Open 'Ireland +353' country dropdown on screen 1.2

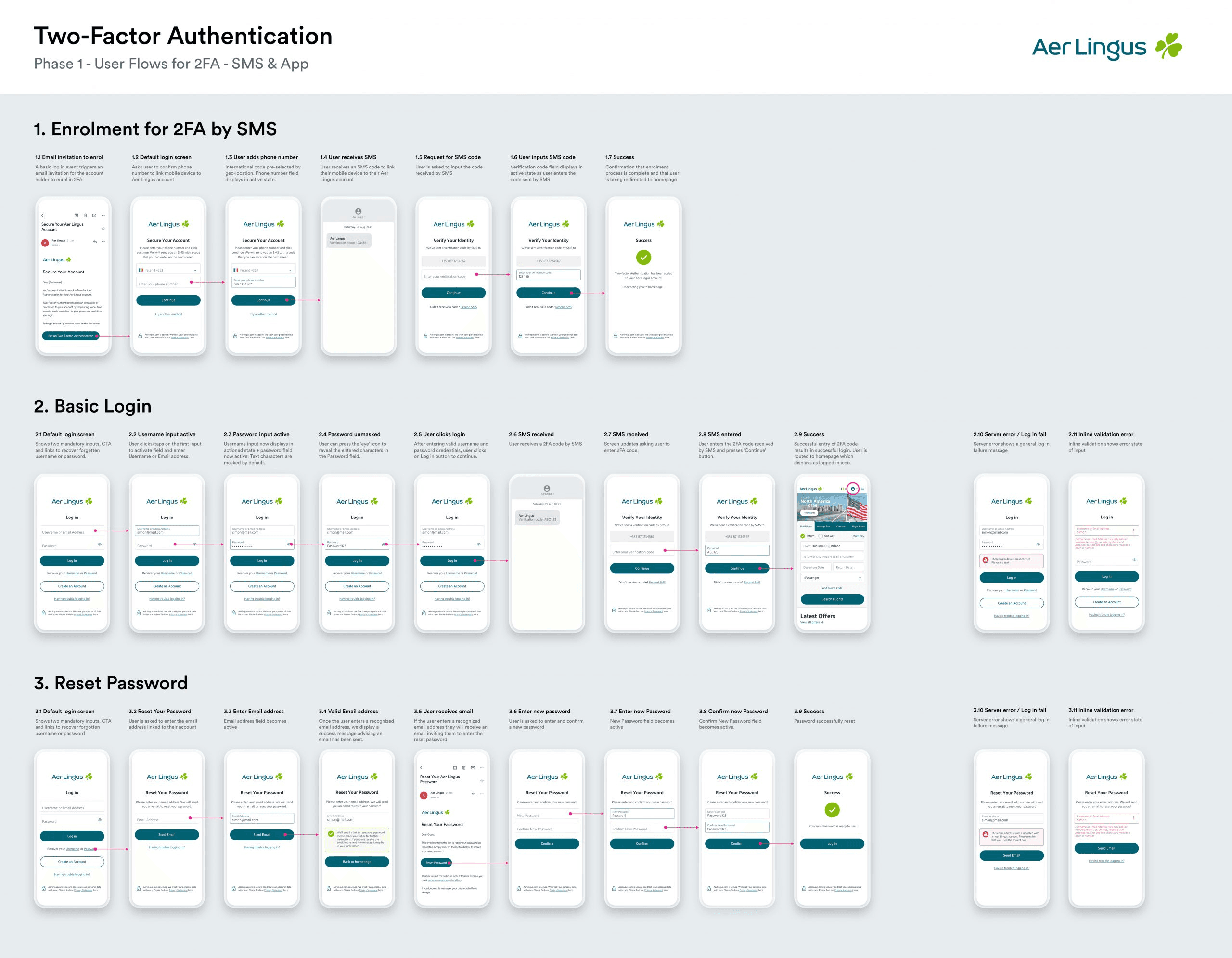[168, 270]
